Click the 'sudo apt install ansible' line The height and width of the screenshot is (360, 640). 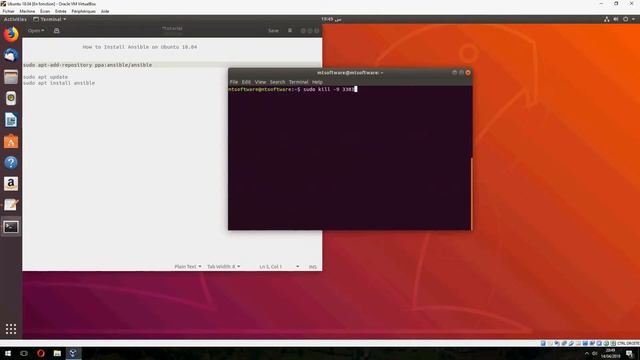[x=59, y=83]
